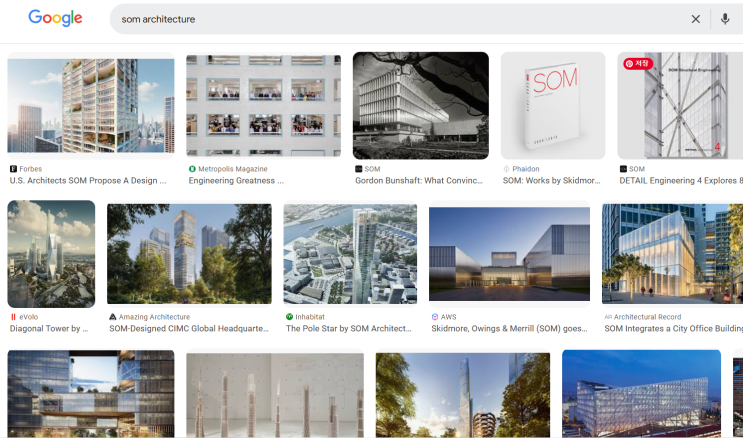Screen dimensions: 743x438
Task: Open the Architectural Record glowing office image
Action: pos(672,254)
